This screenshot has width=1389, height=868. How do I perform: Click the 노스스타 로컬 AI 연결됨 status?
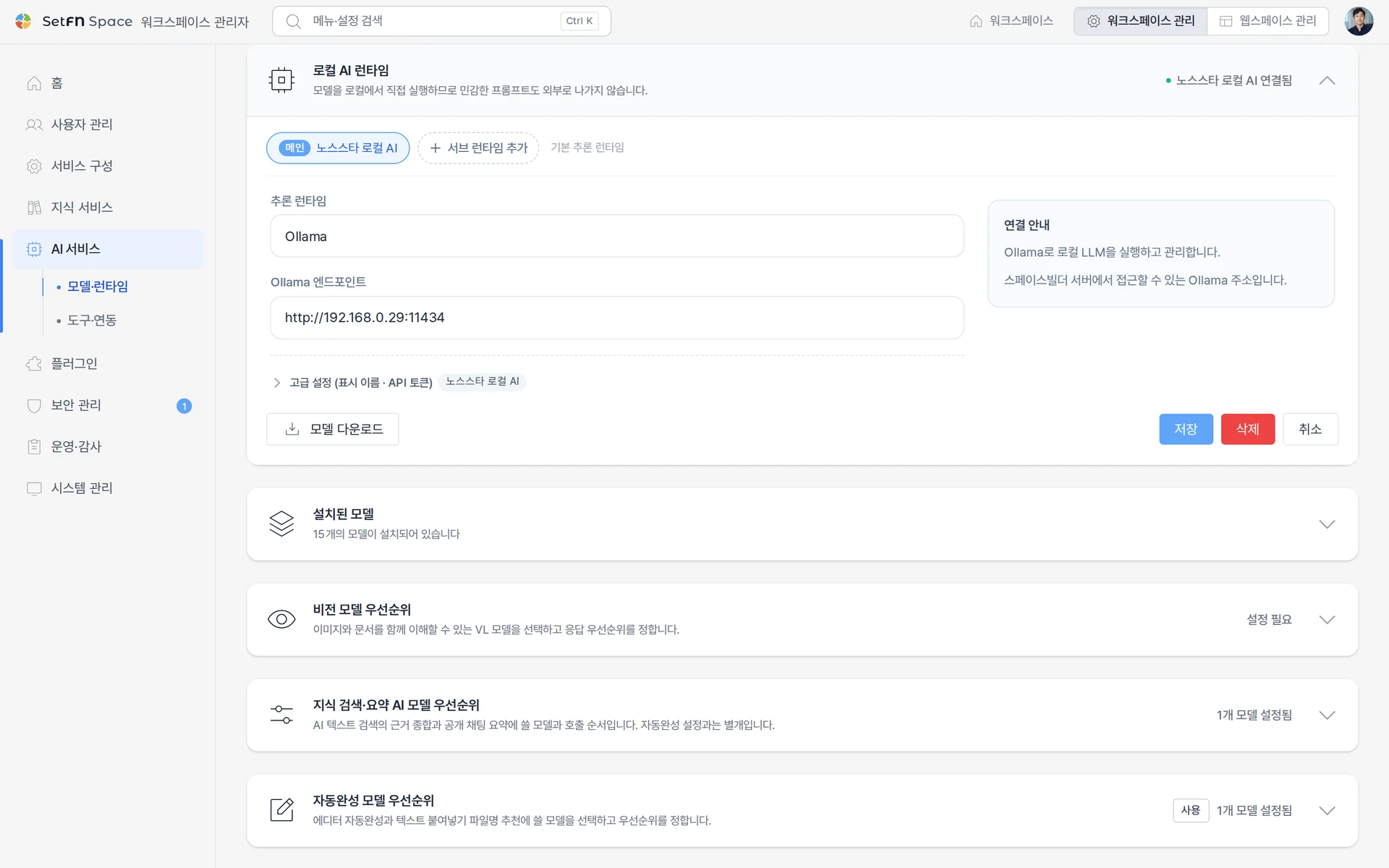(x=1228, y=80)
